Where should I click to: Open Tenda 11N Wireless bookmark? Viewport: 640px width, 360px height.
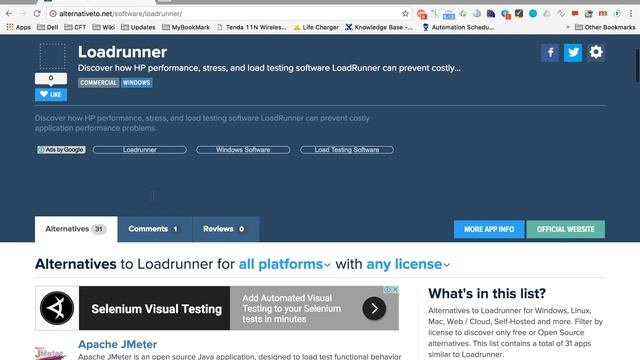(x=251, y=27)
